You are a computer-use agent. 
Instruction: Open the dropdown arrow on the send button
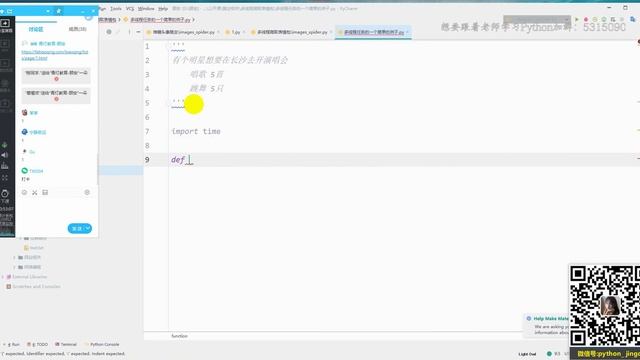tap(88, 229)
